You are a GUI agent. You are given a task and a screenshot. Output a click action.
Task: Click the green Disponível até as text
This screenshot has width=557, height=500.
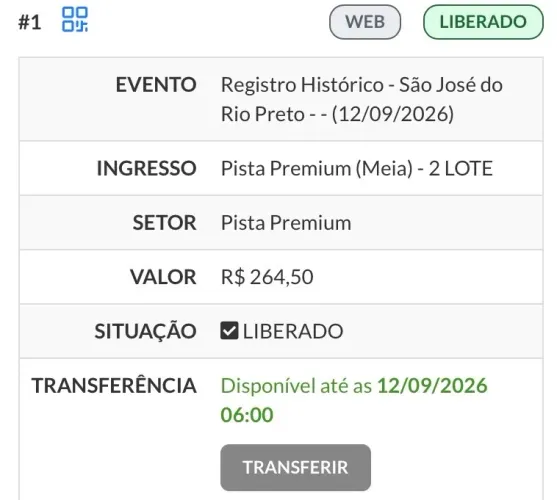(296, 386)
